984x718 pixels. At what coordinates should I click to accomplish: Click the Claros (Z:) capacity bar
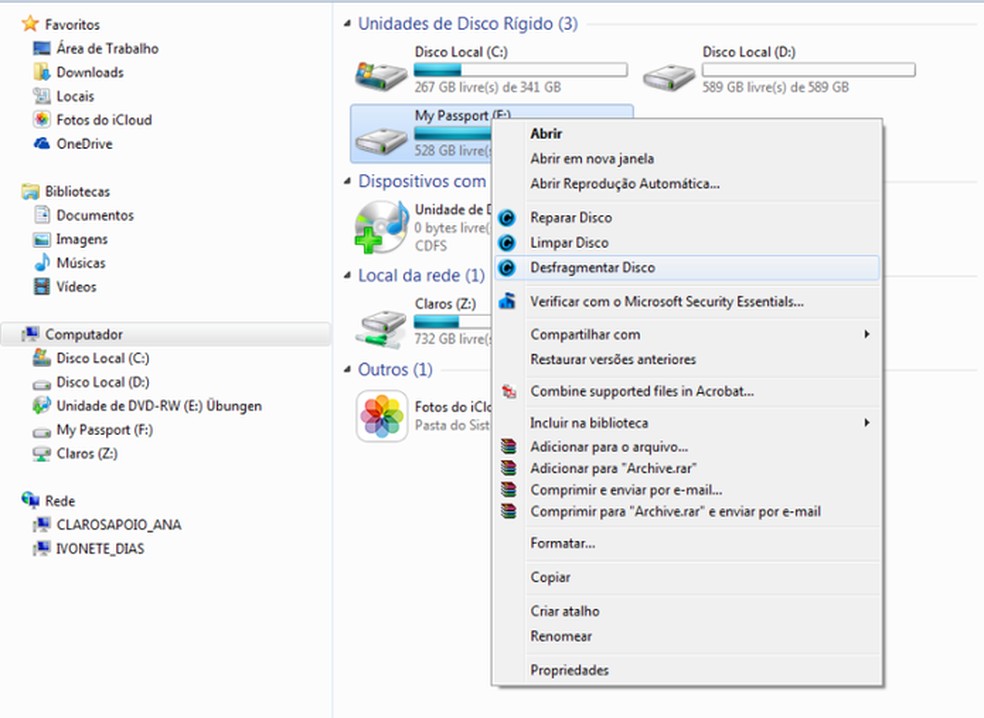452,321
